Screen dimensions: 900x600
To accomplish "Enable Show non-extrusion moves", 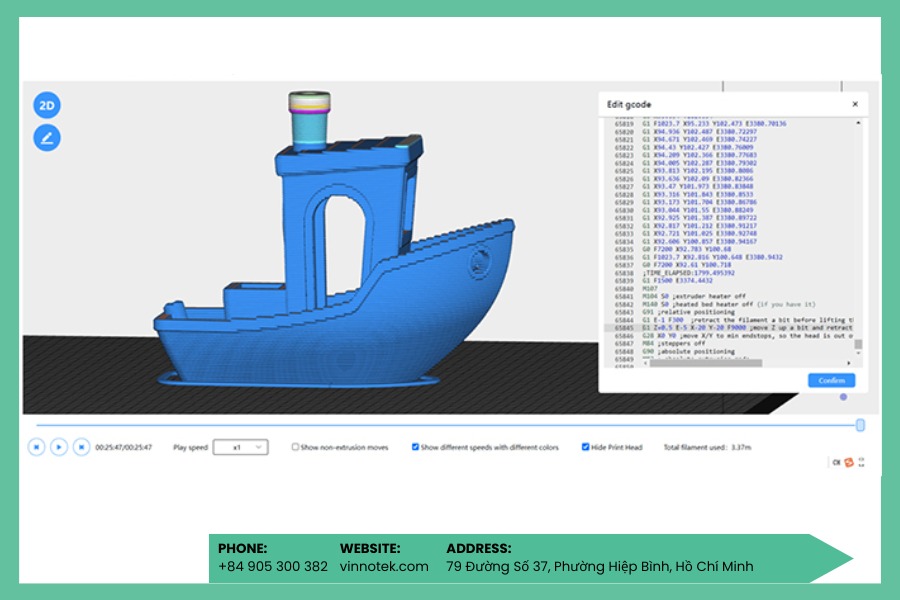I will (295, 447).
